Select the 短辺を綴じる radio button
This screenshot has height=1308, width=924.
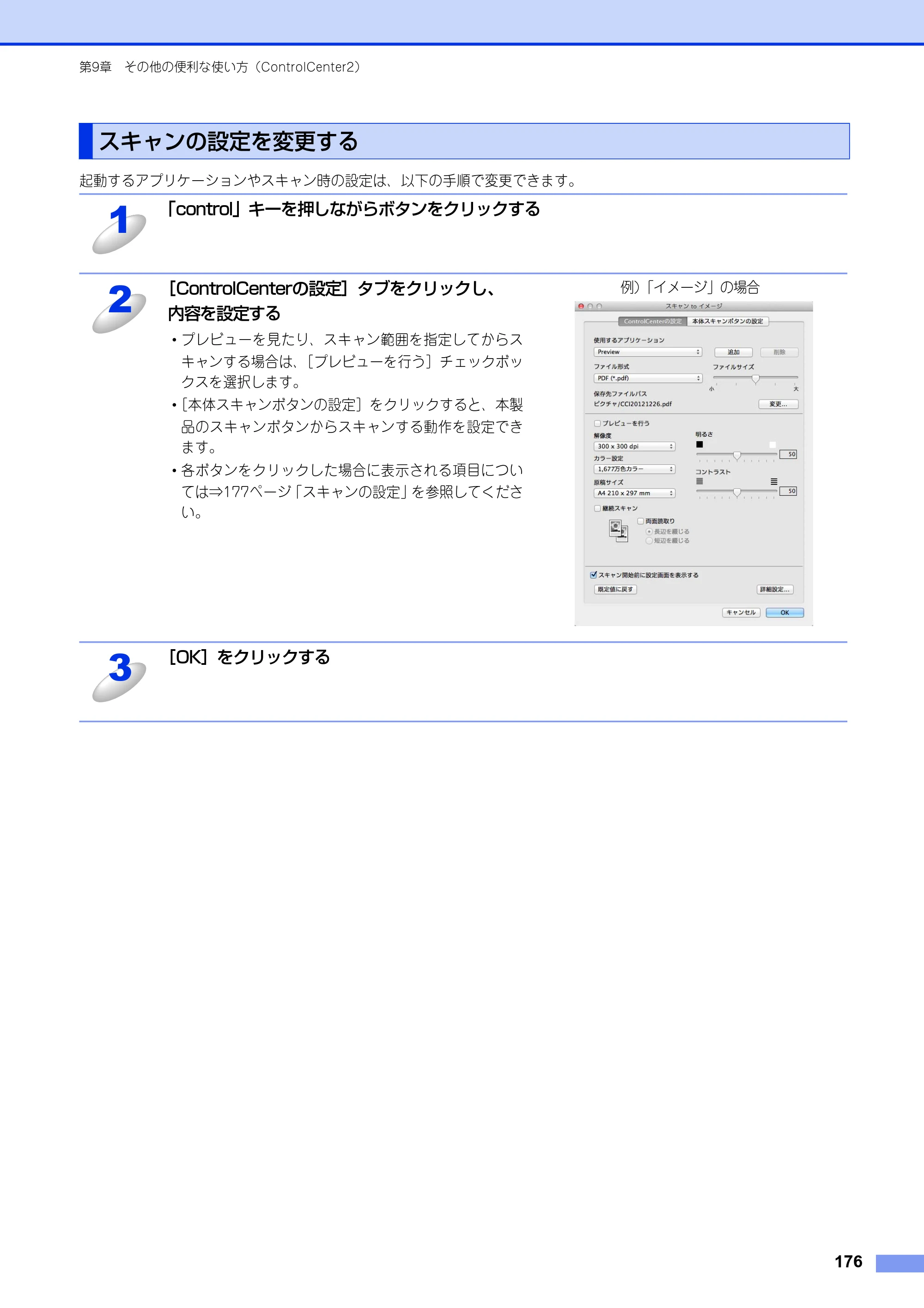pyautogui.click(x=649, y=541)
